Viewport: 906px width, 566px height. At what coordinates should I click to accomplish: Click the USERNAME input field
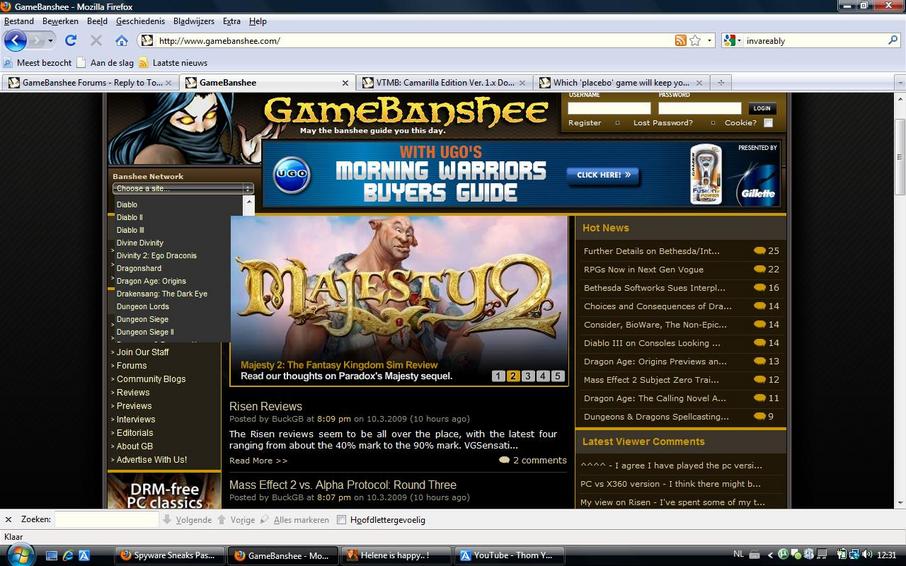point(609,108)
